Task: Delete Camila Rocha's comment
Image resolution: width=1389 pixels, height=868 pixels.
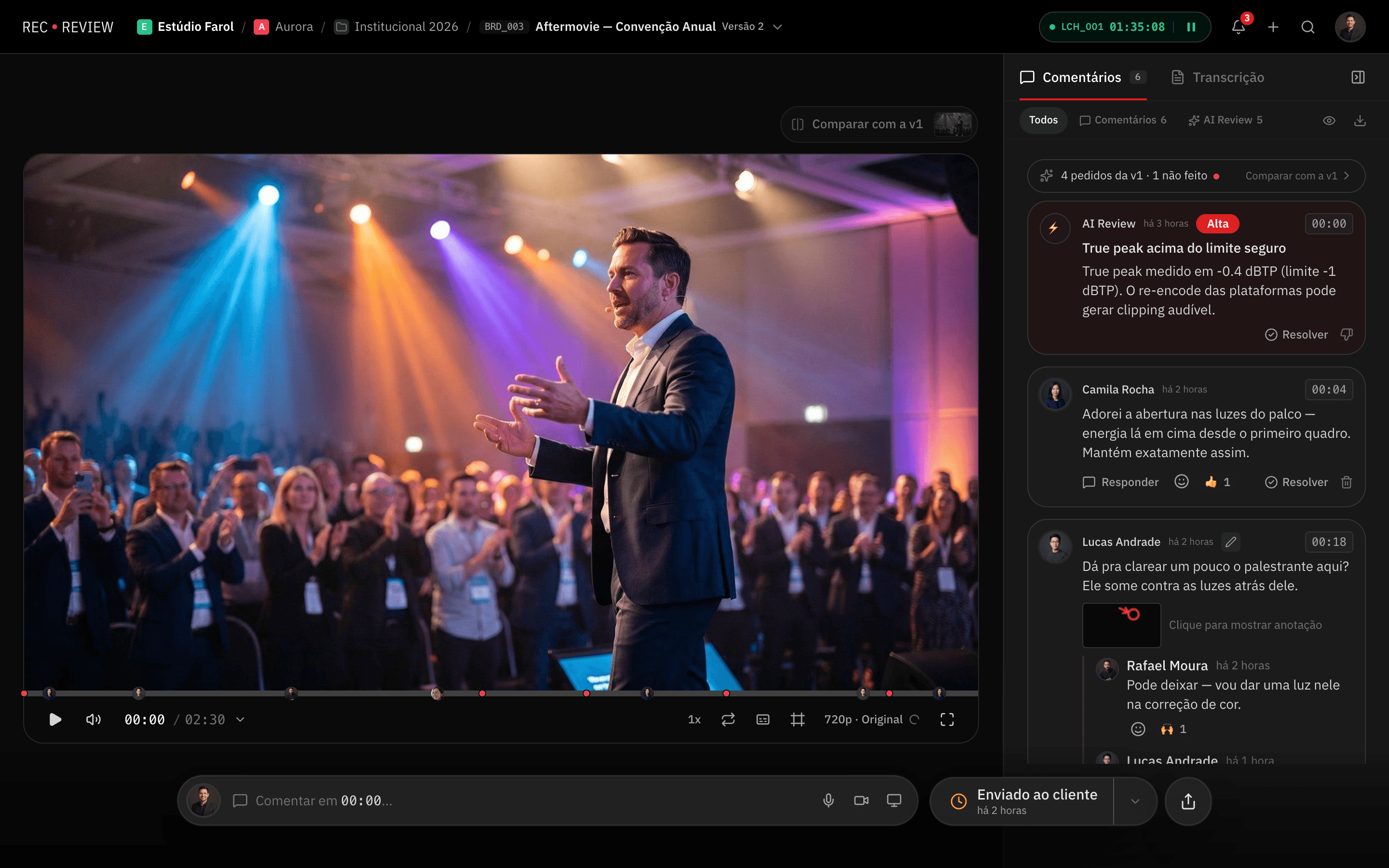Action: [x=1346, y=482]
